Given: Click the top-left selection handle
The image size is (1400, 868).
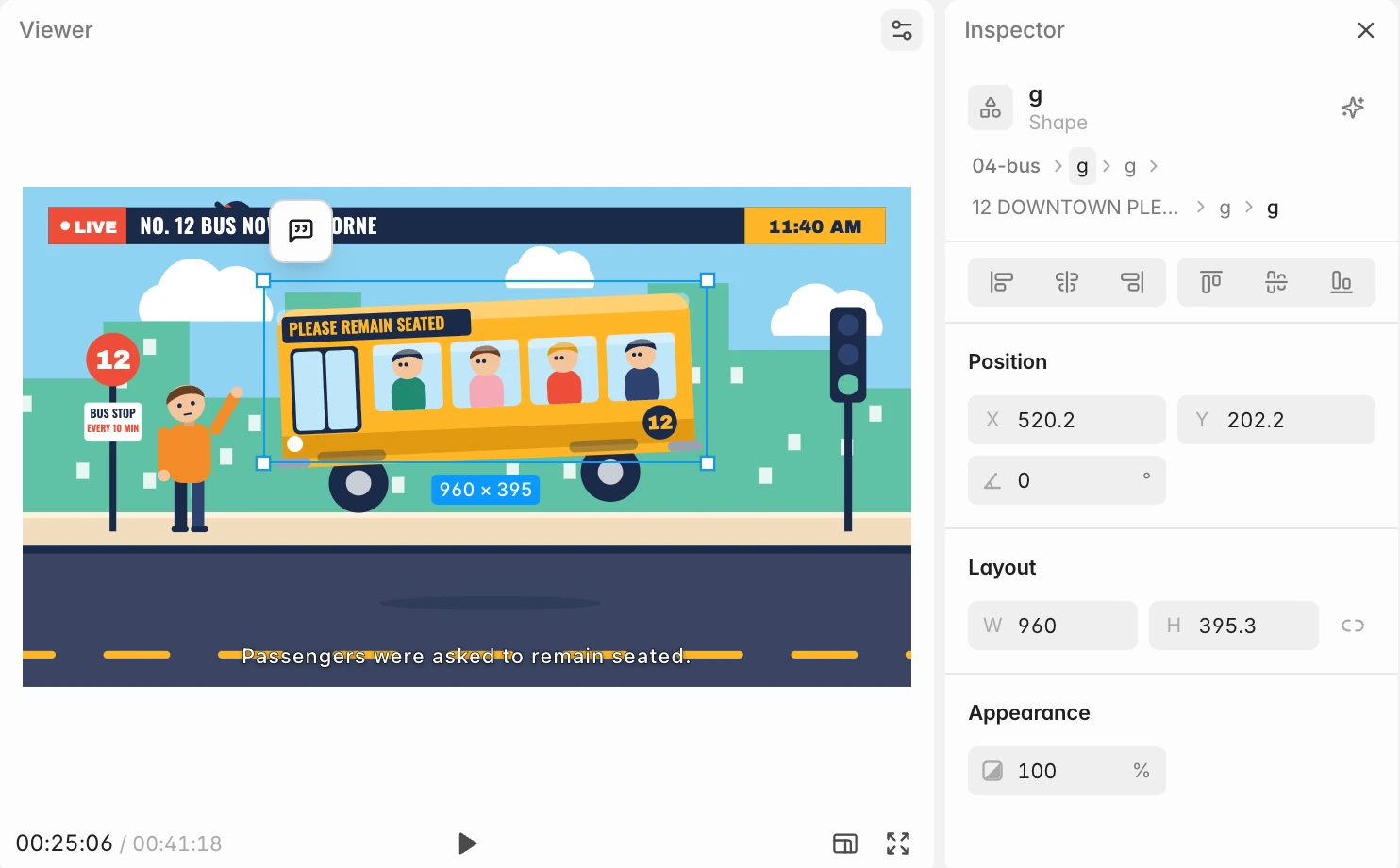Looking at the screenshot, I should click(263, 280).
